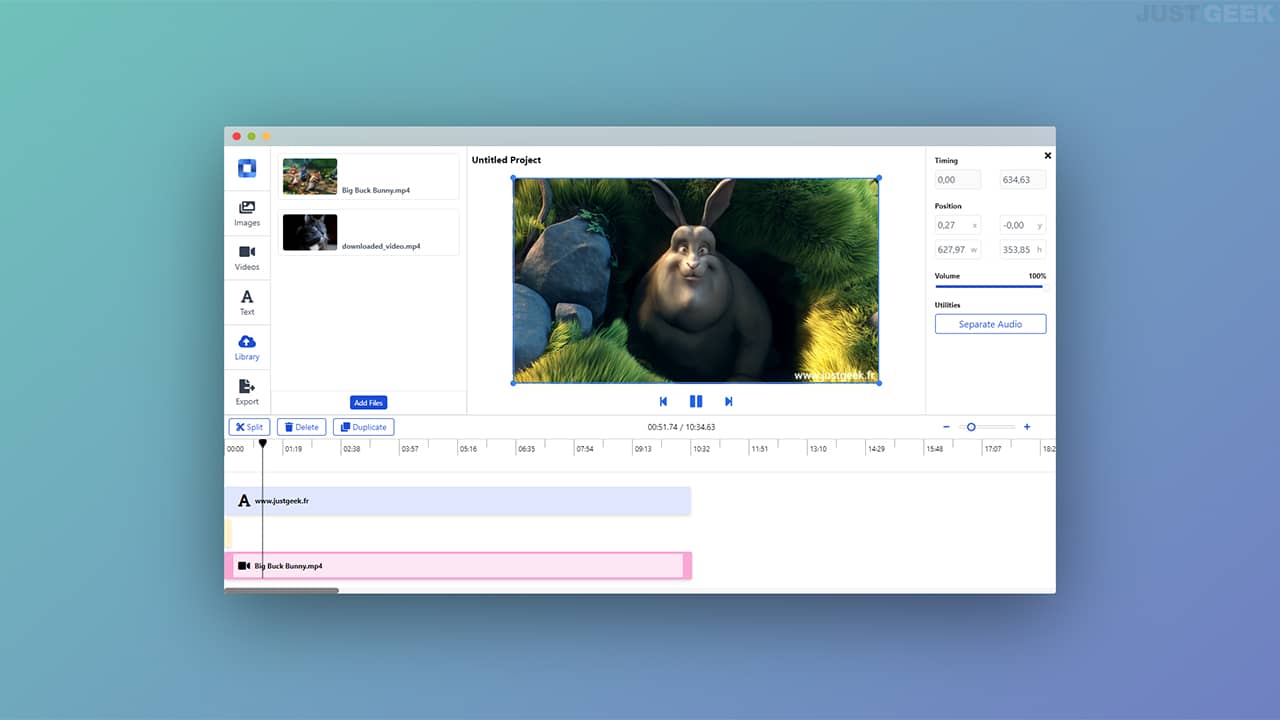Click the 05:16 mark on timeline ruler
The height and width of the screenshot is (720, 1280).
pos(468,449)
